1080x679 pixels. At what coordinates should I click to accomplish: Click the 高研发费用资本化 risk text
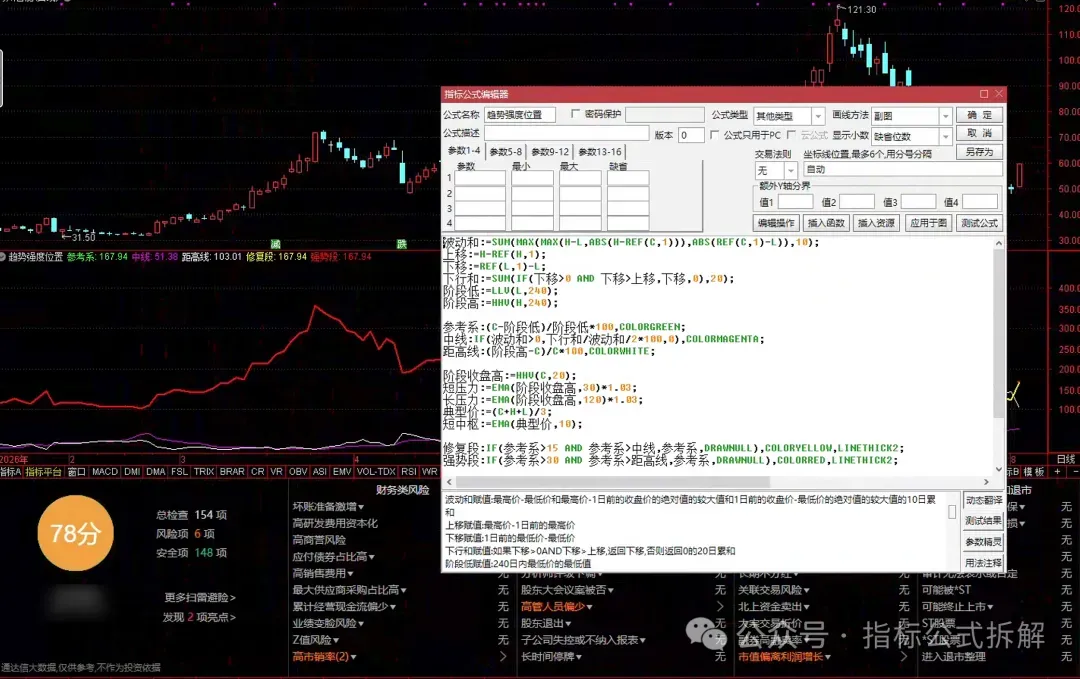pyautogui.click(x=335, y=523)
